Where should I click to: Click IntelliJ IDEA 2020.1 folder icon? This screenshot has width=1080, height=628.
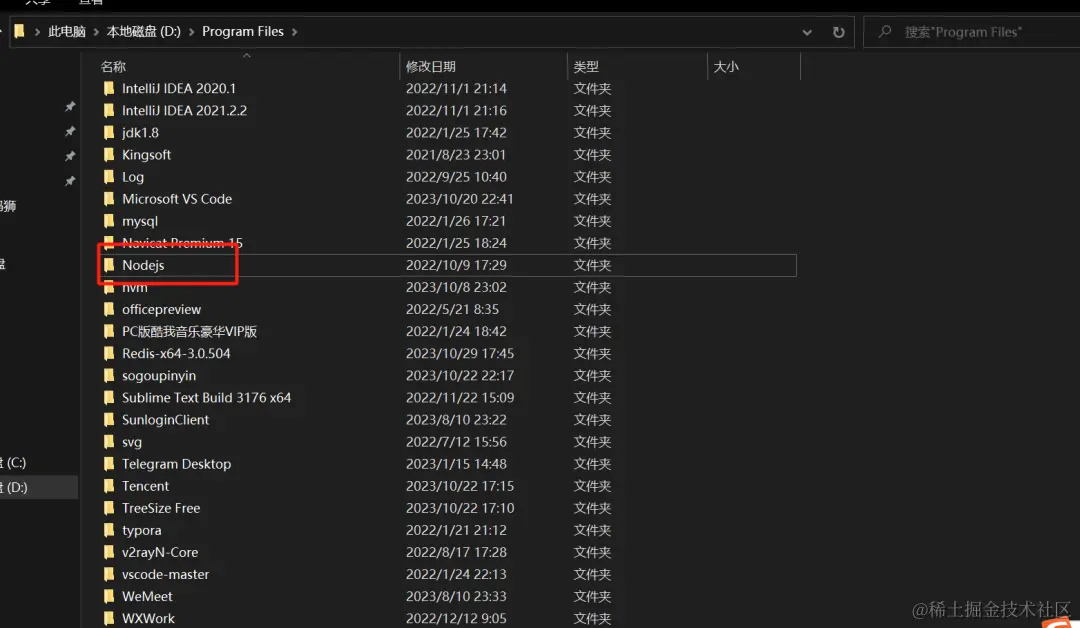(109, 88)
